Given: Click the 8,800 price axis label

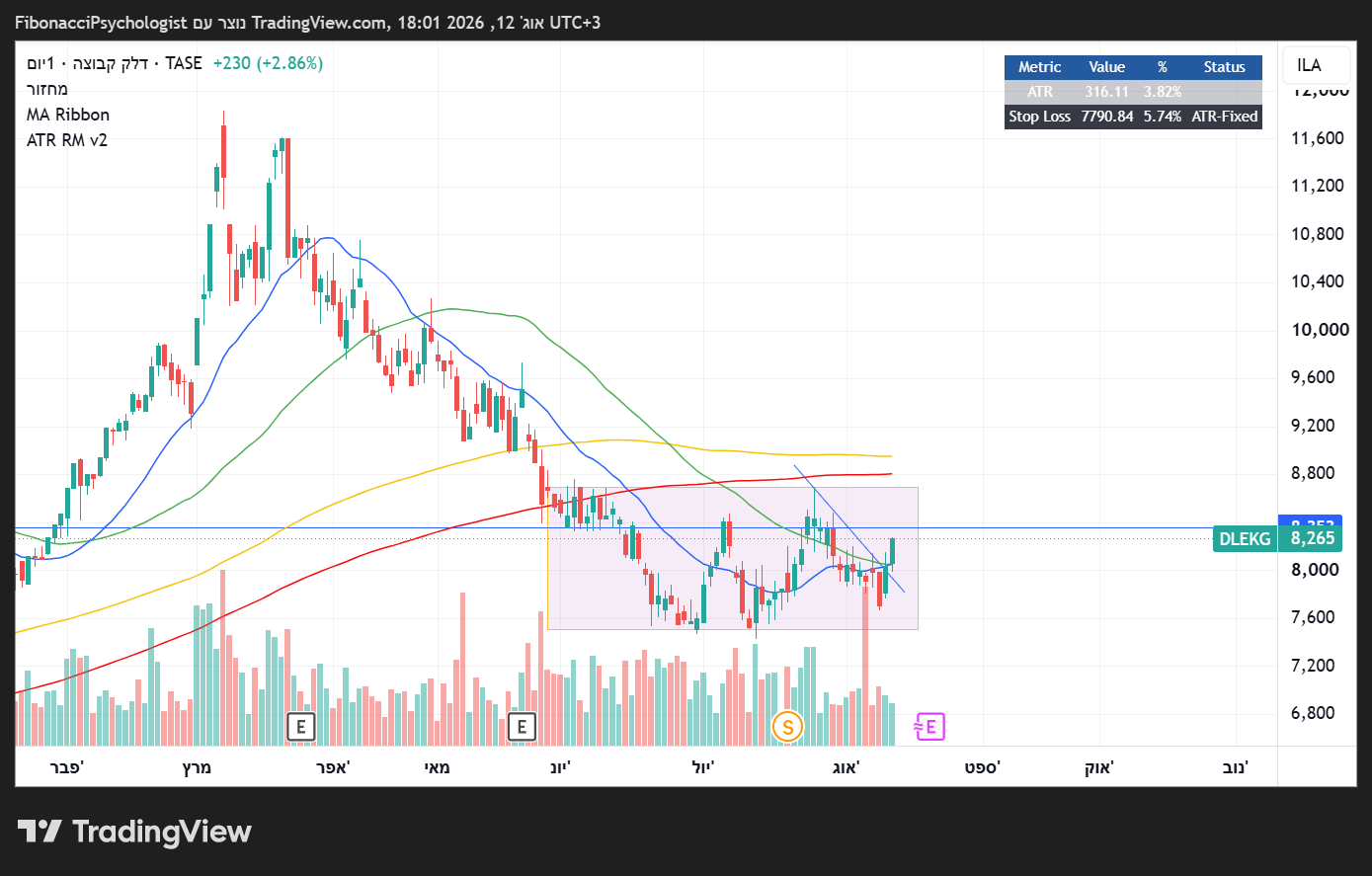Looking at the screenshot, I should (1315, 473).
